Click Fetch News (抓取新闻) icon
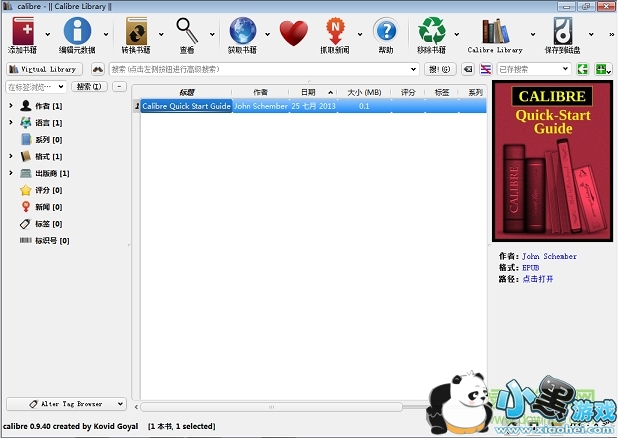 coord(342,31)
